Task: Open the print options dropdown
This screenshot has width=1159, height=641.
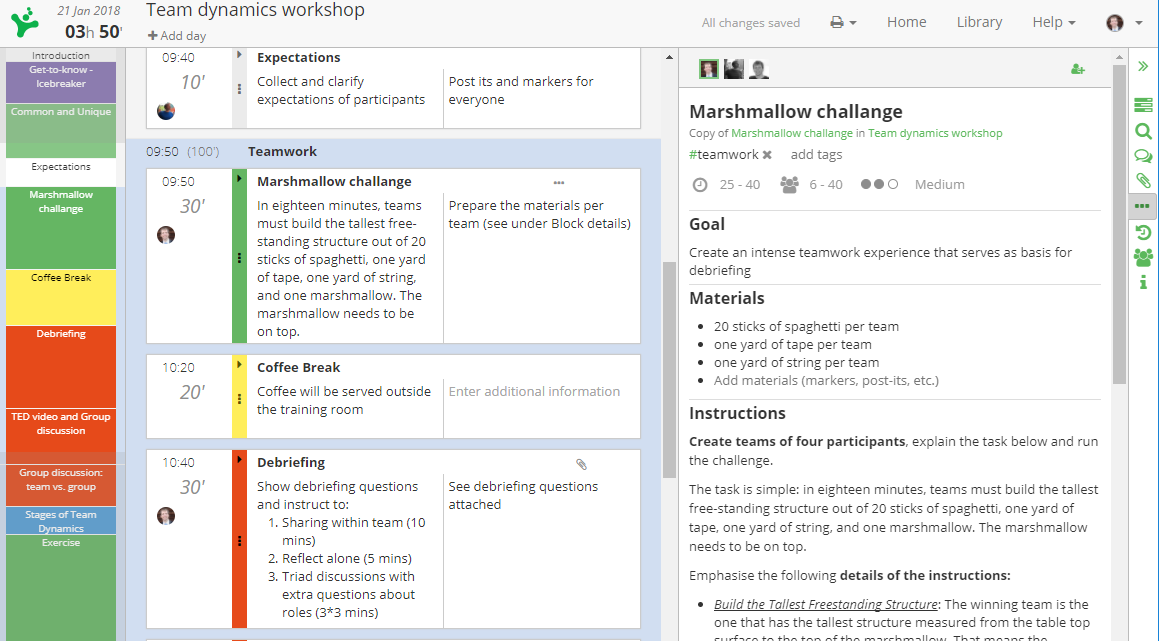Action: [x=843, y=22]
